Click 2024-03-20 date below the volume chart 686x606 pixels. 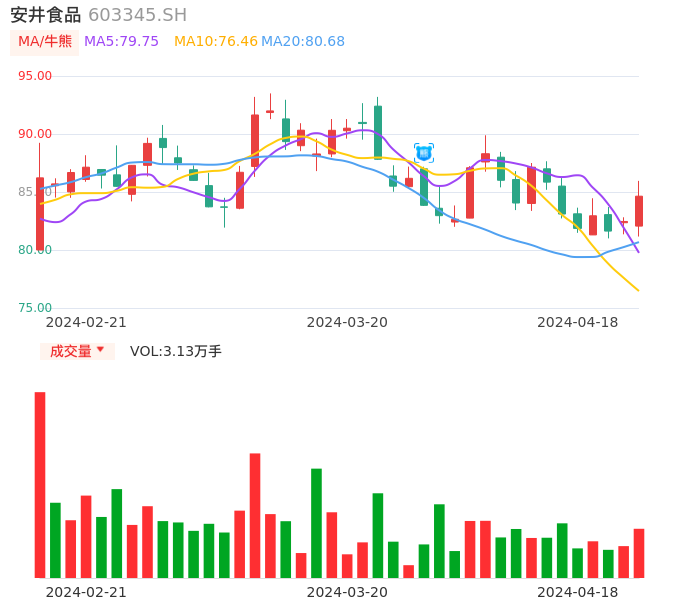pyautogui.click(x=347, y=592)
